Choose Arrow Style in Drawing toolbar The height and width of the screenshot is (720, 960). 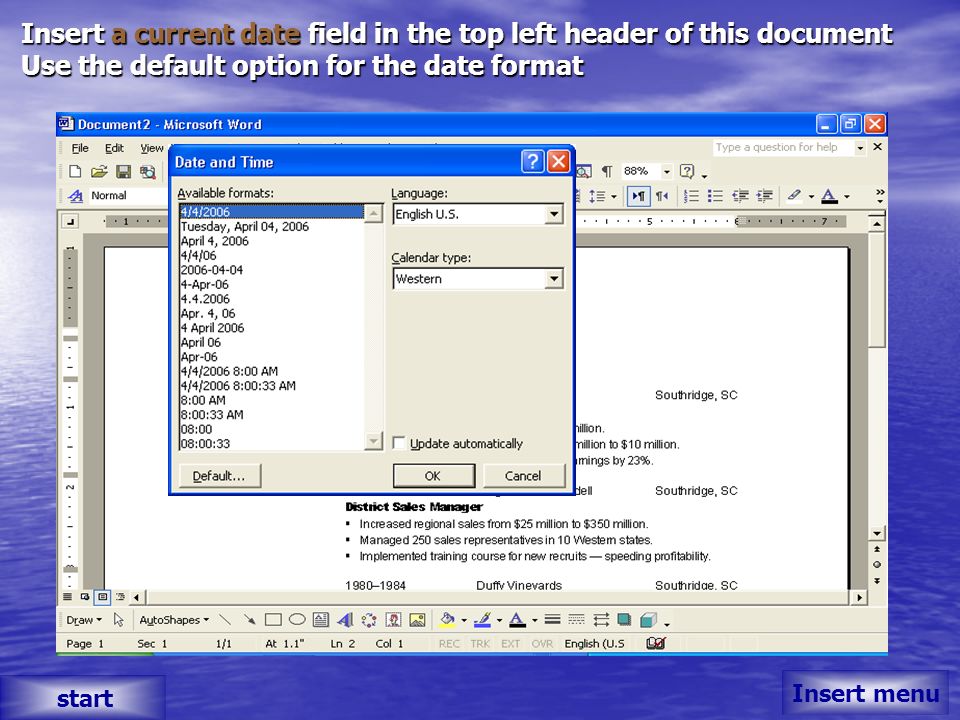(601, 620)
